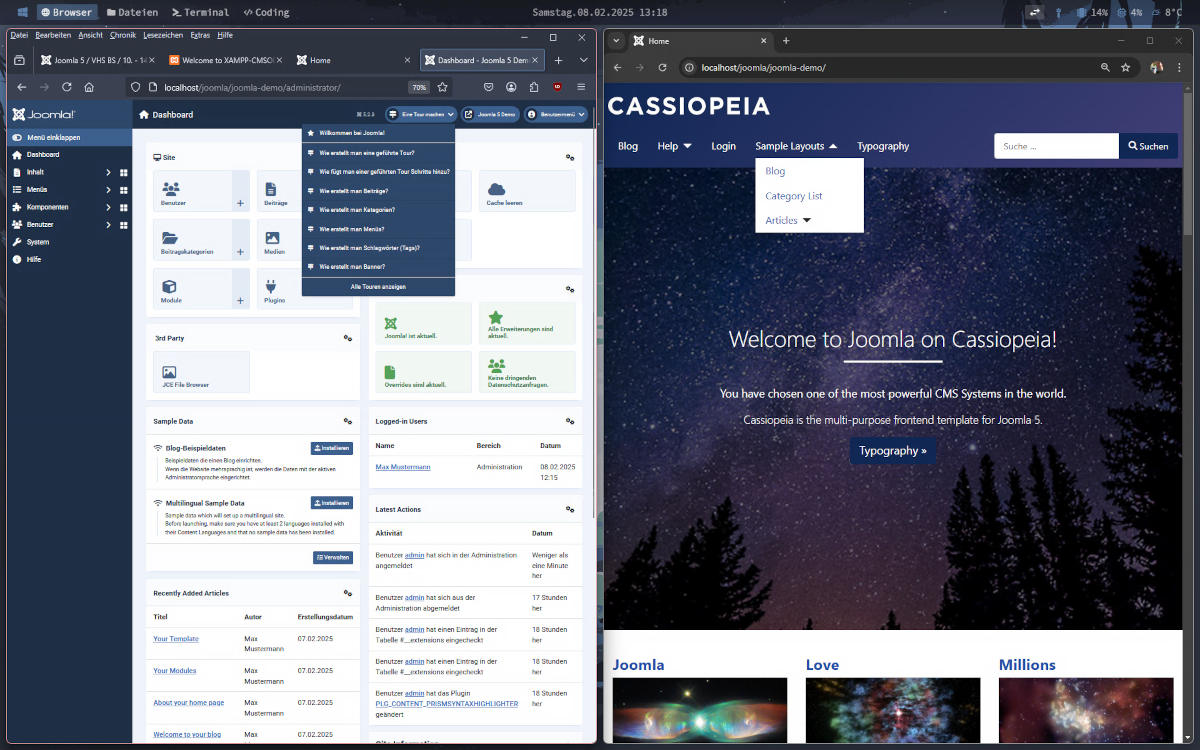Open the Medien image tile
The image size is (1200, 750).
(x=279, y=240)
